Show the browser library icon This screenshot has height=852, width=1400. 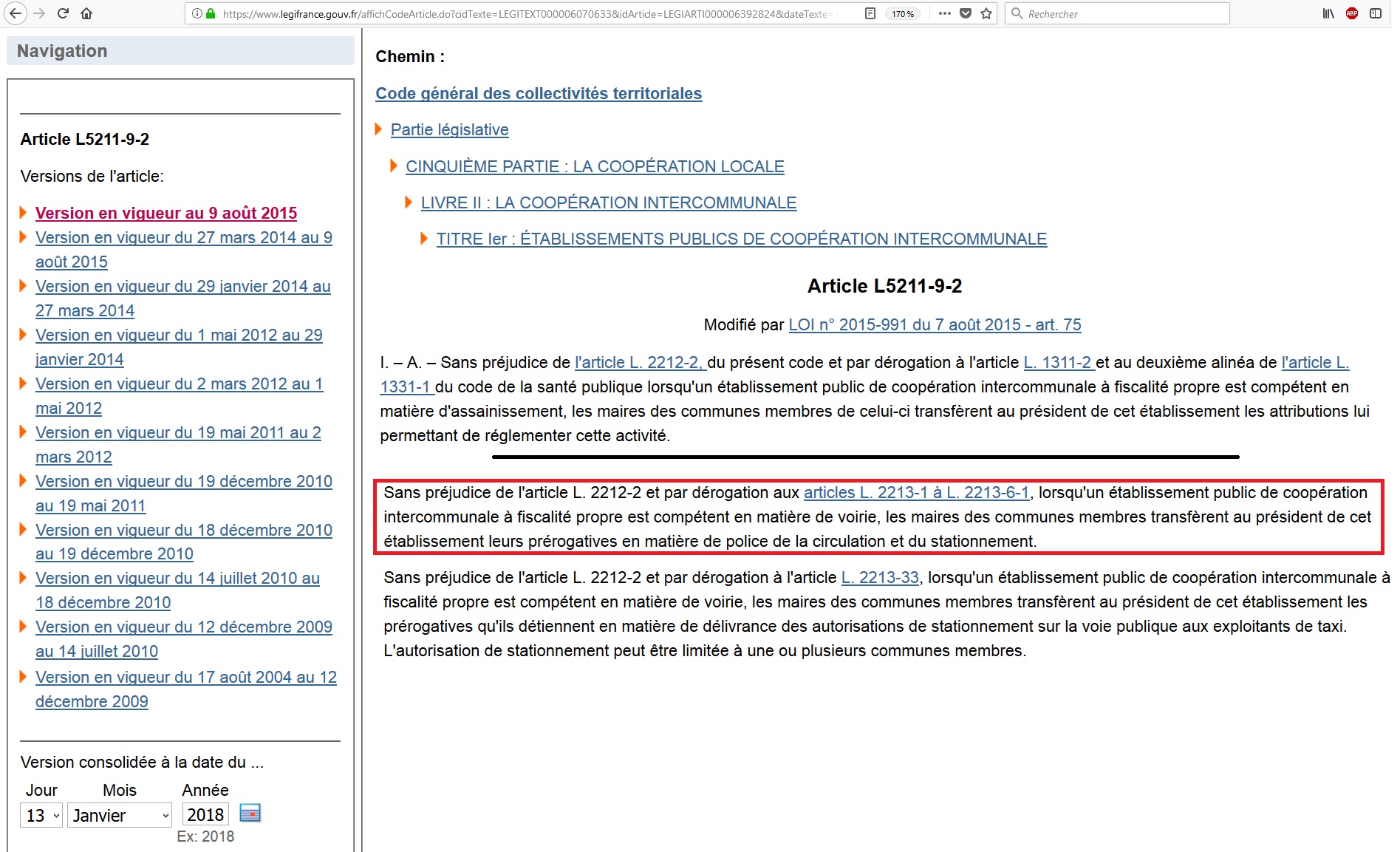tap(1328, 13)
